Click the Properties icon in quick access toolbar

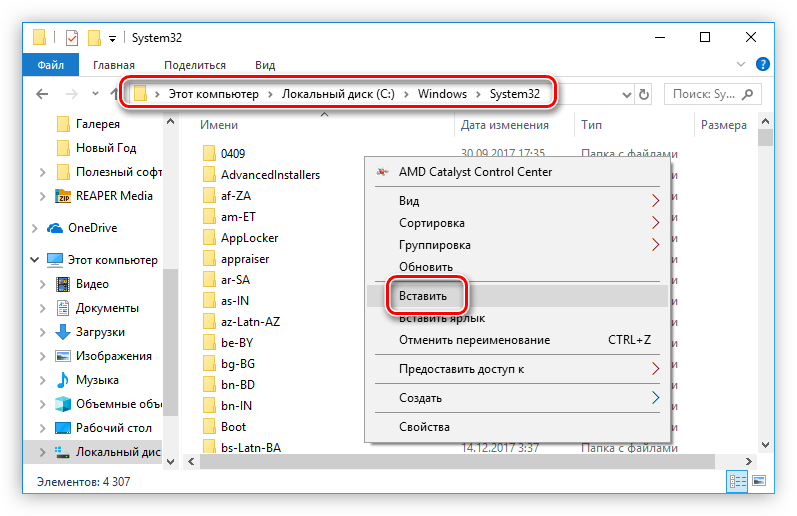click(x=72, y=38)
